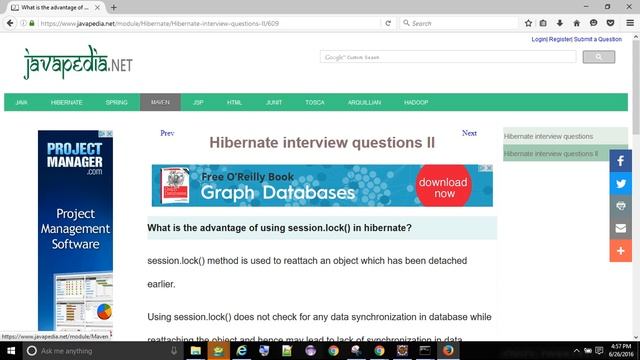Viewport: 640px width, 360px height.
Task: Click the red 'download now' ad button
Action: (x=444, y=187)
